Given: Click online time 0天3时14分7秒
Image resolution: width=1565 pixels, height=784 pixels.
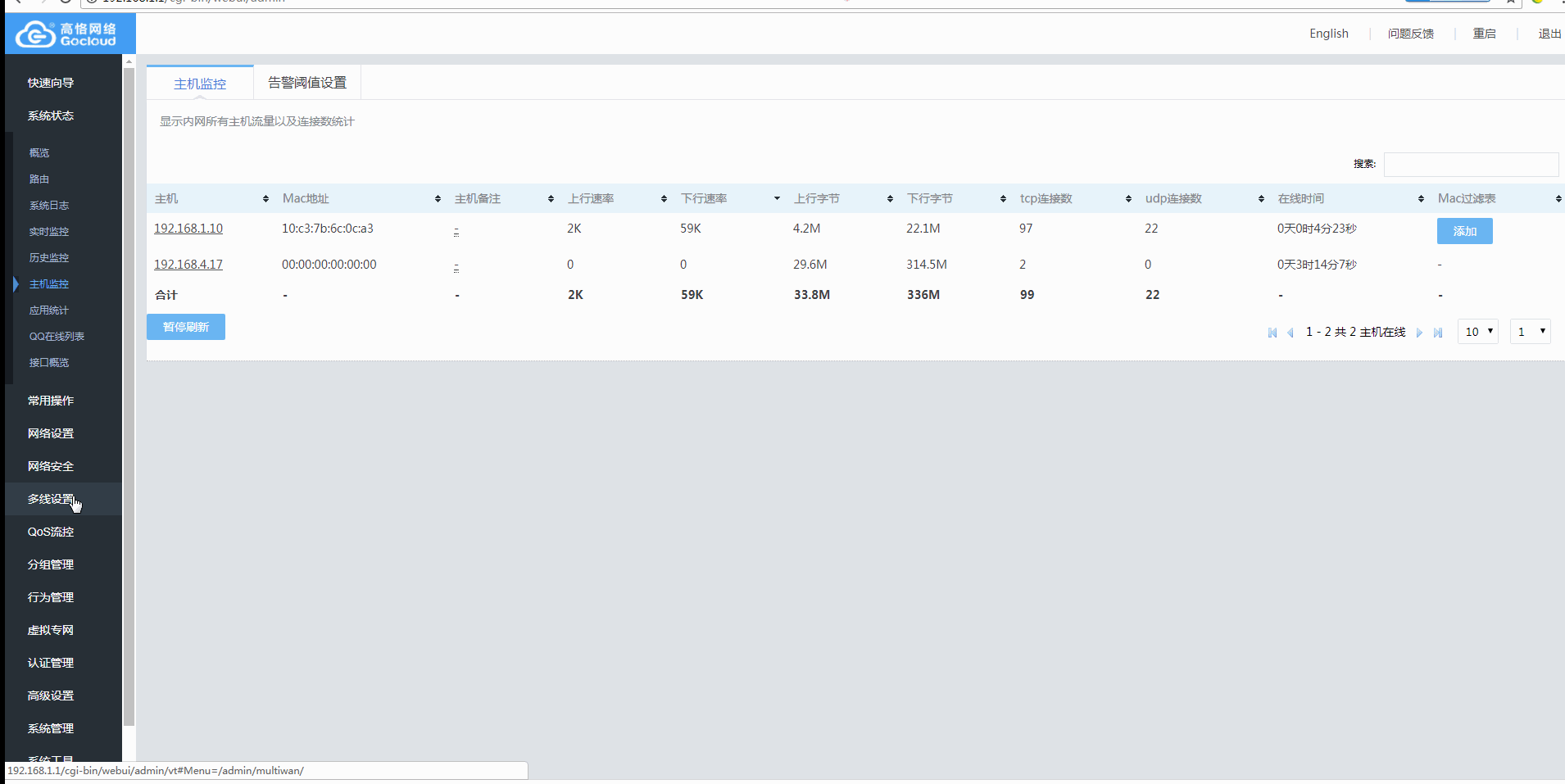Looking at the screenshot, I should pos(1317,265).
